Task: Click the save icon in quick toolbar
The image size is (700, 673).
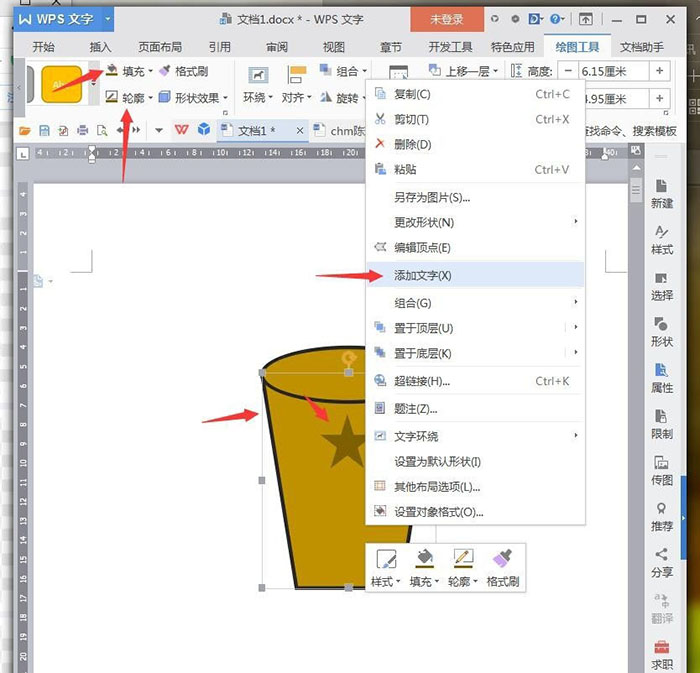Action: coord(44,130)
